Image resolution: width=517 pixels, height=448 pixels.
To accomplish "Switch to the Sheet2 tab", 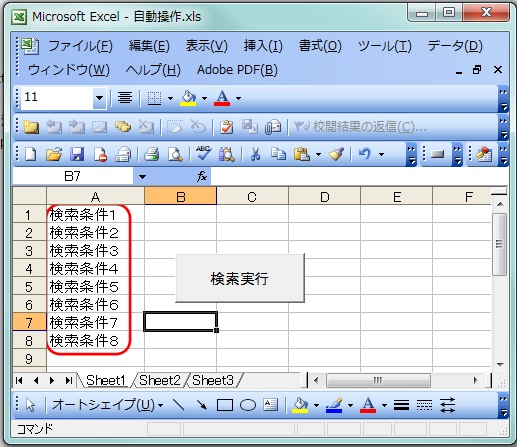I will click(x=160, y=380).
